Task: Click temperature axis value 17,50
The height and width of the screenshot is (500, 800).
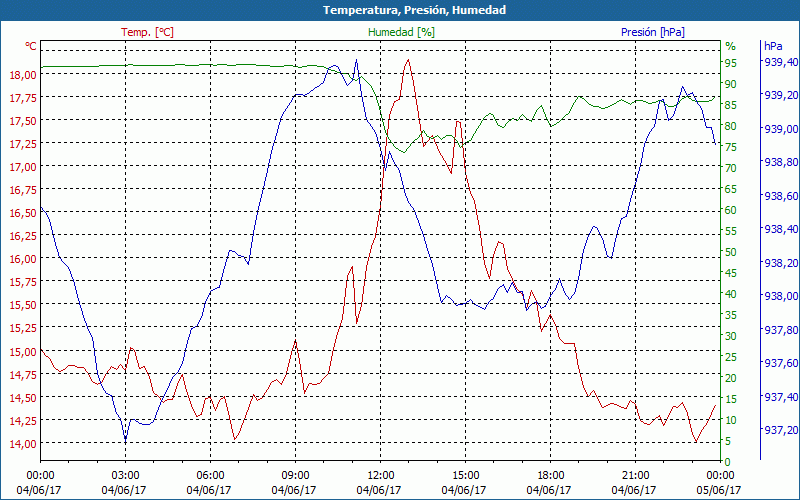Action: pyautogui.click(x=23, y=120)
